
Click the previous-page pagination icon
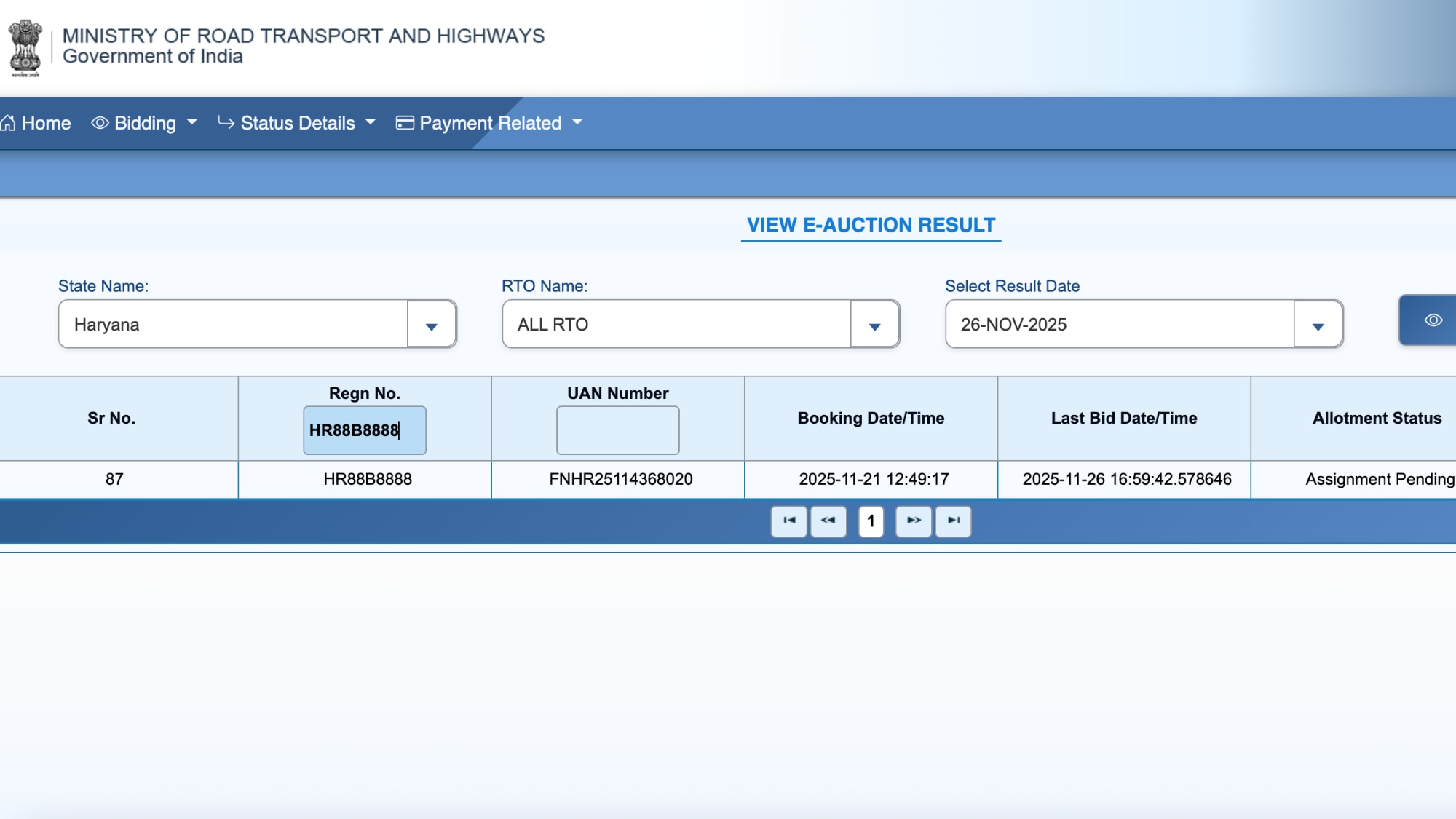[x=828, y=521]
